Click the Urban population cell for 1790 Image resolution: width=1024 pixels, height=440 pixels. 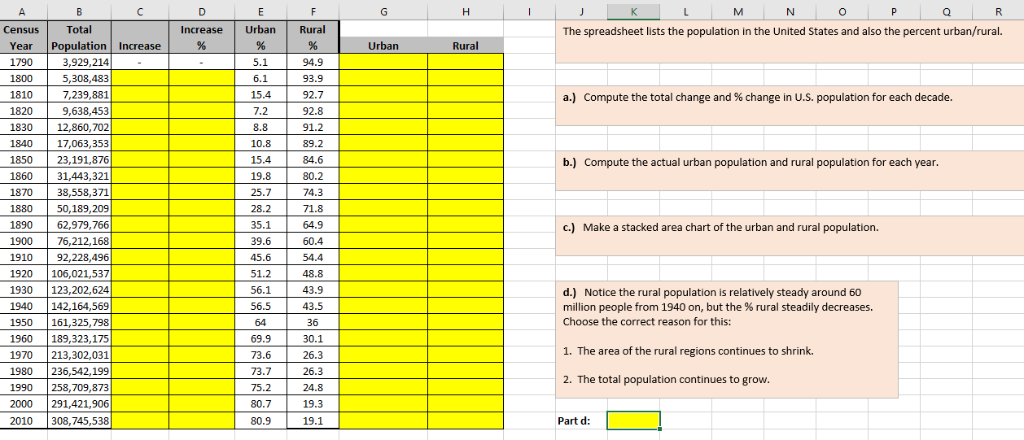pos(383,62)
